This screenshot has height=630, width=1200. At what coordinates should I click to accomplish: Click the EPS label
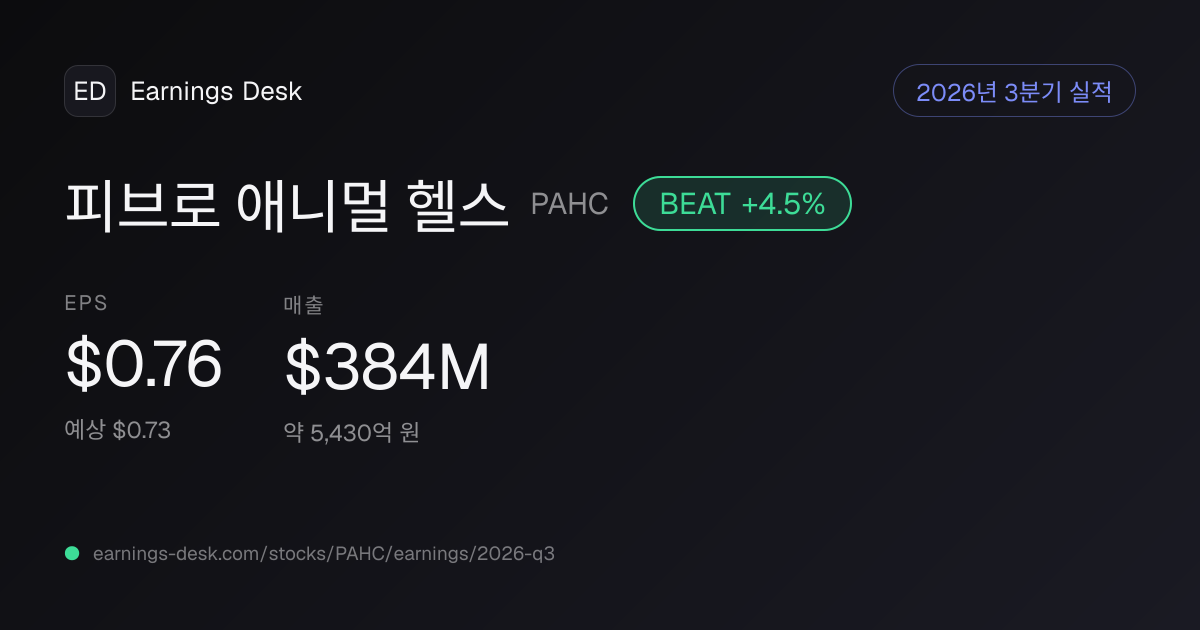(86, 303)
